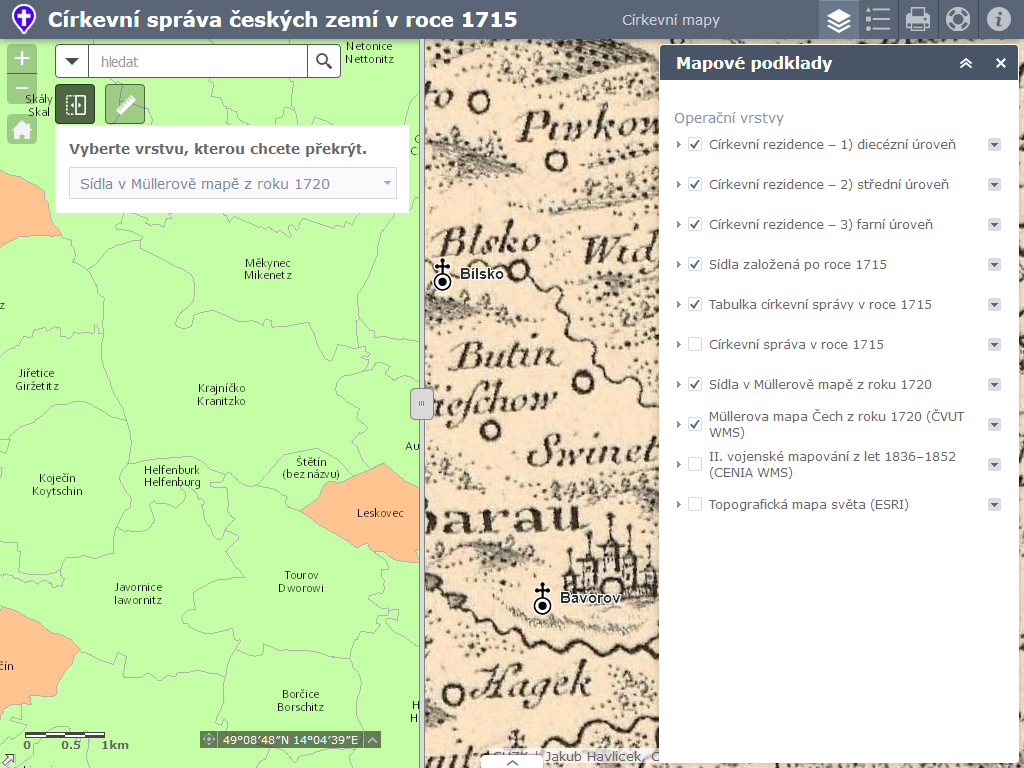Image resolution: width=1024 pixels, height=768 pixels.
Task: Toggle the swipe layer tool
Action: 75,104
